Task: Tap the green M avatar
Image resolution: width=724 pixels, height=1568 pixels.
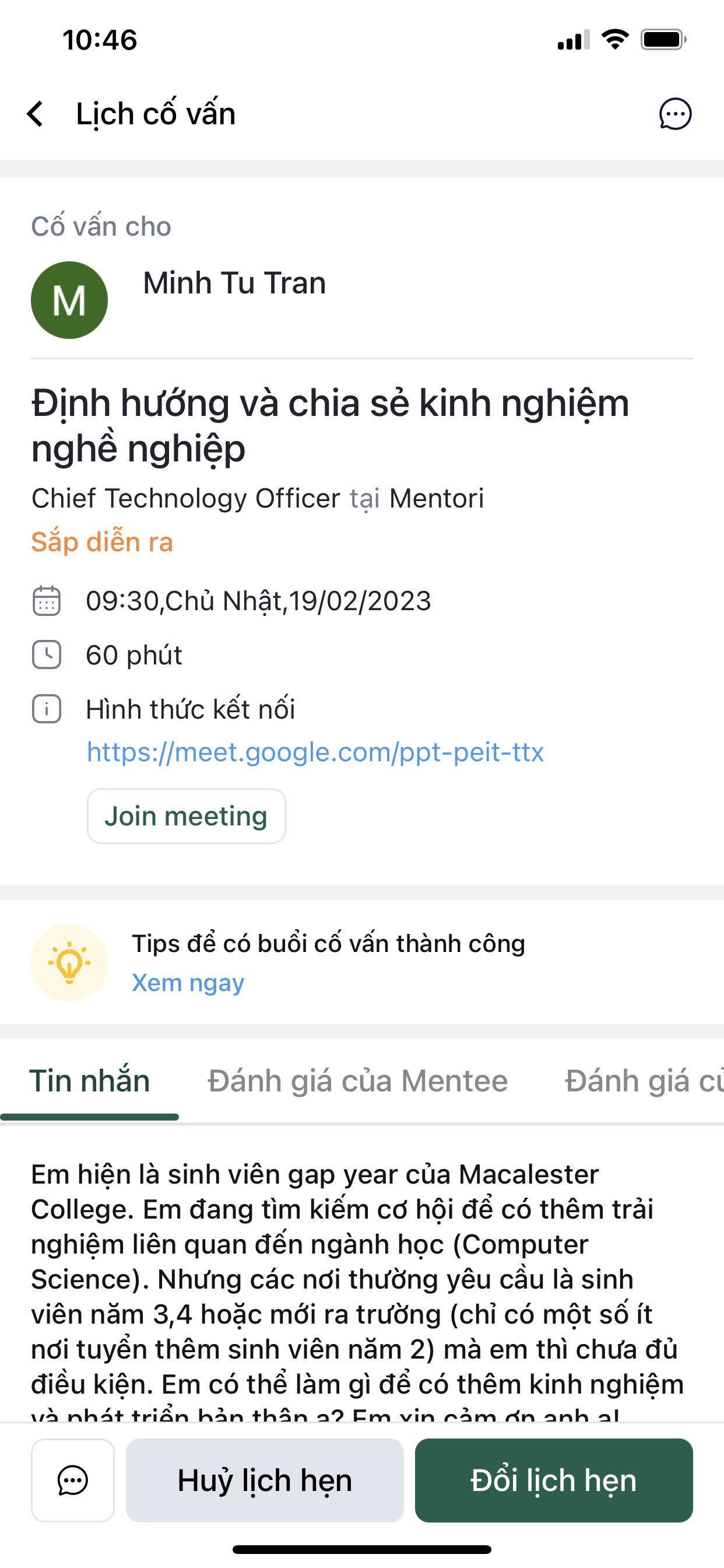Action: [x=69, y=300]
